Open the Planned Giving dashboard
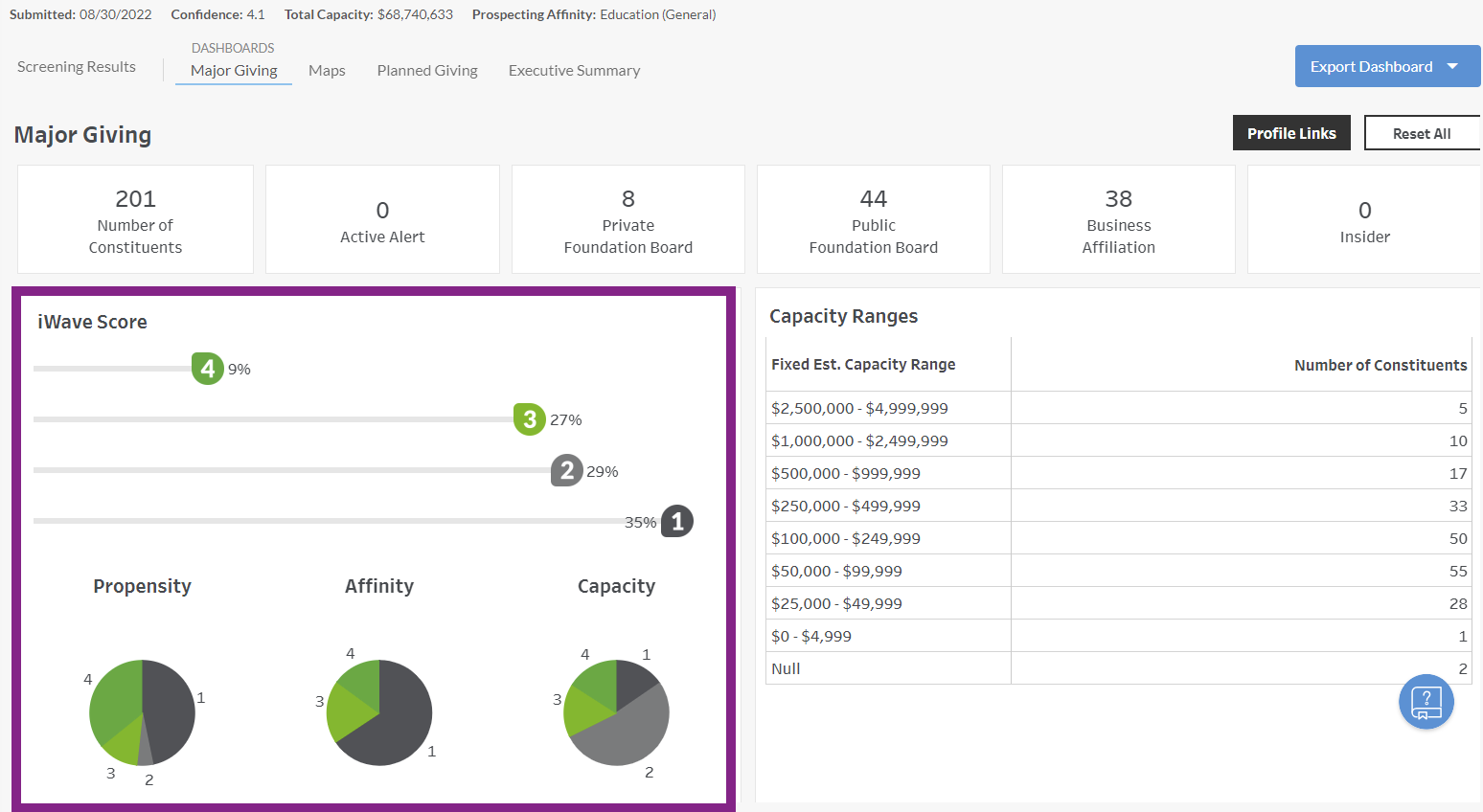 pos(427,70)
